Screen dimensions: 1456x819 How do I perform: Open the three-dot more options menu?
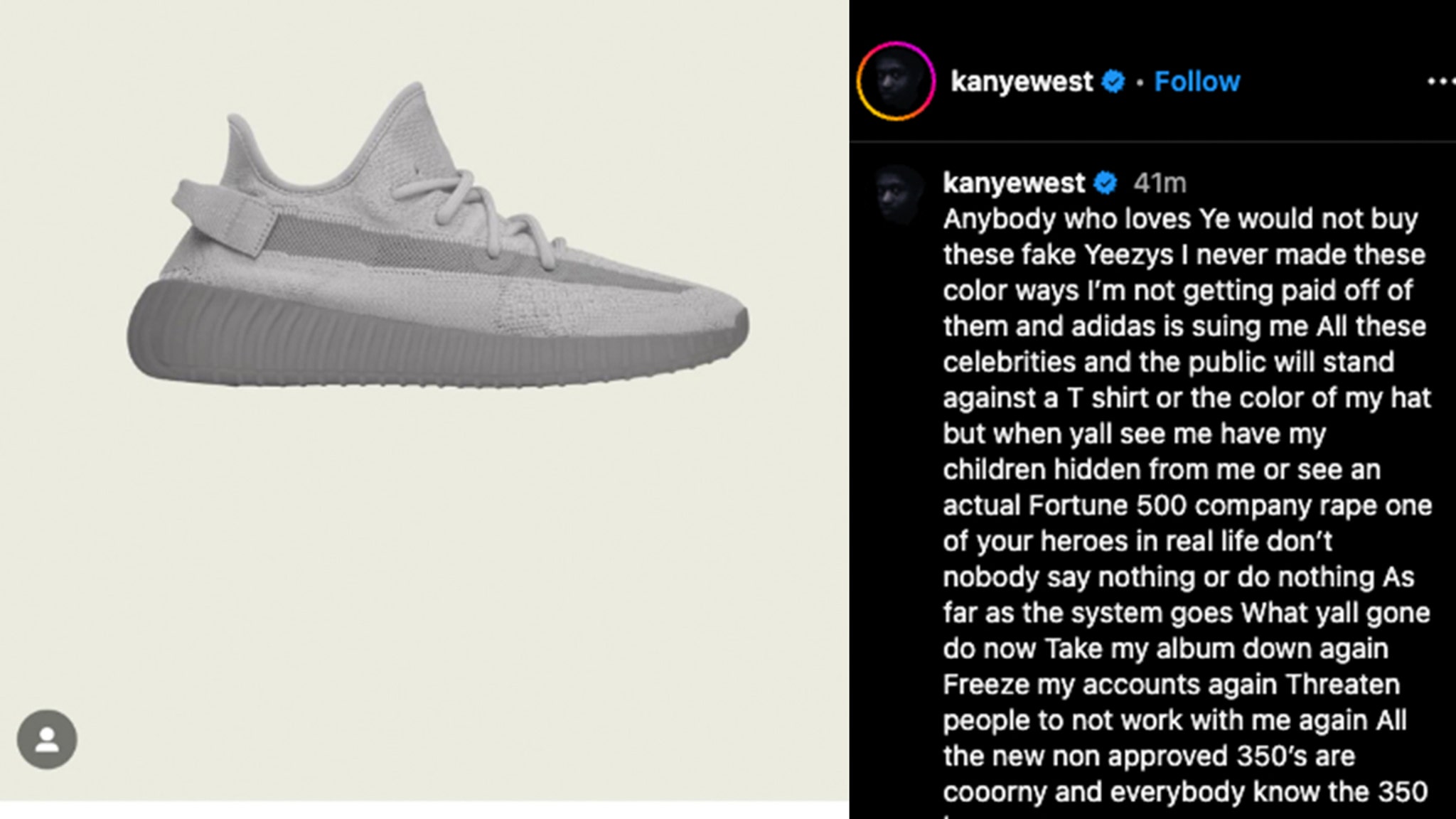click(x=1441, y=82)
